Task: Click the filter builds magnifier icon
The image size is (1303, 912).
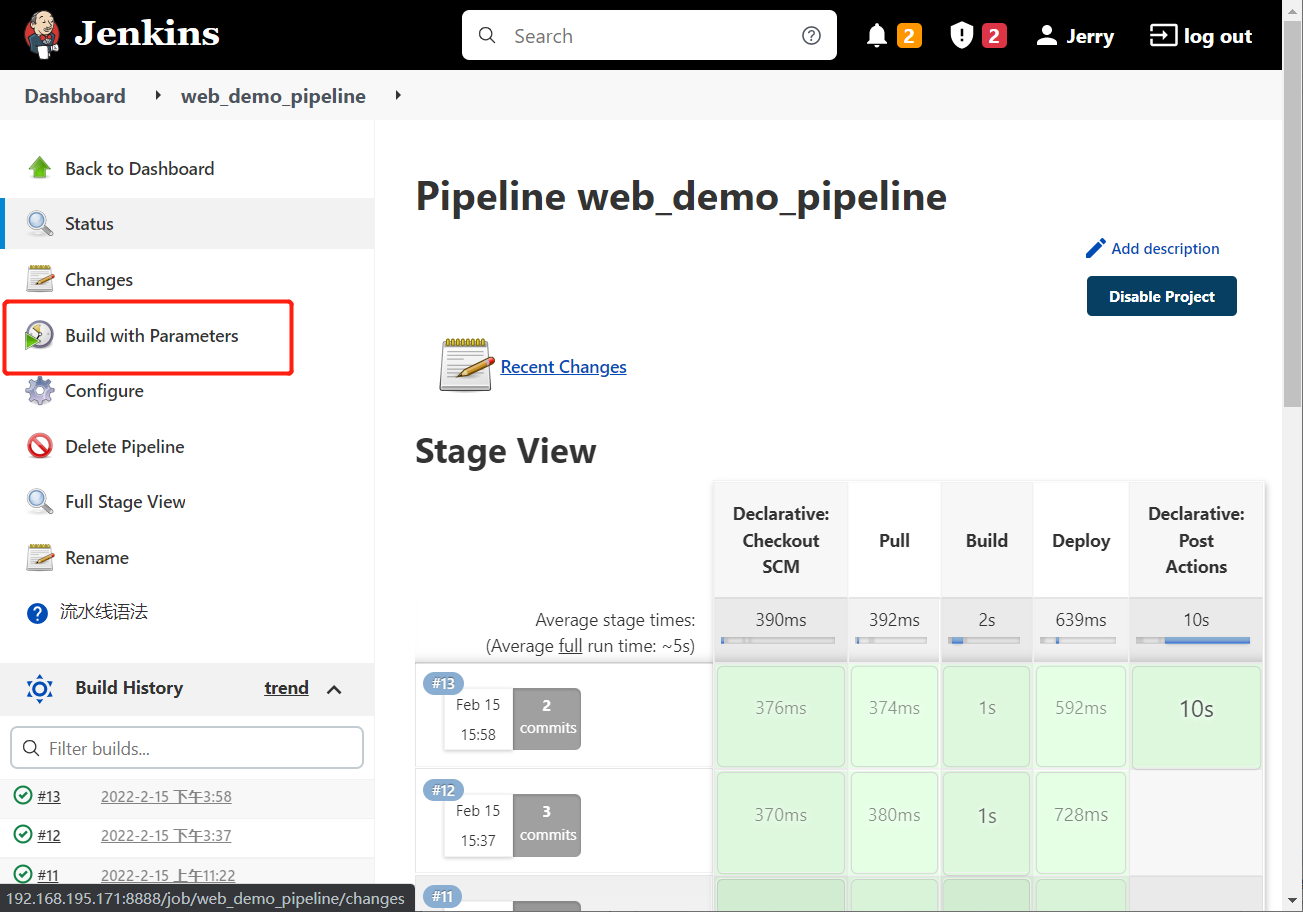Action: tap(30, 748)
